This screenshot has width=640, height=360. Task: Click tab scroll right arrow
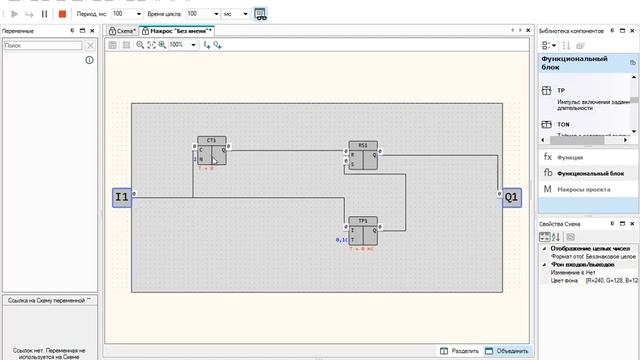coord(520,30)
